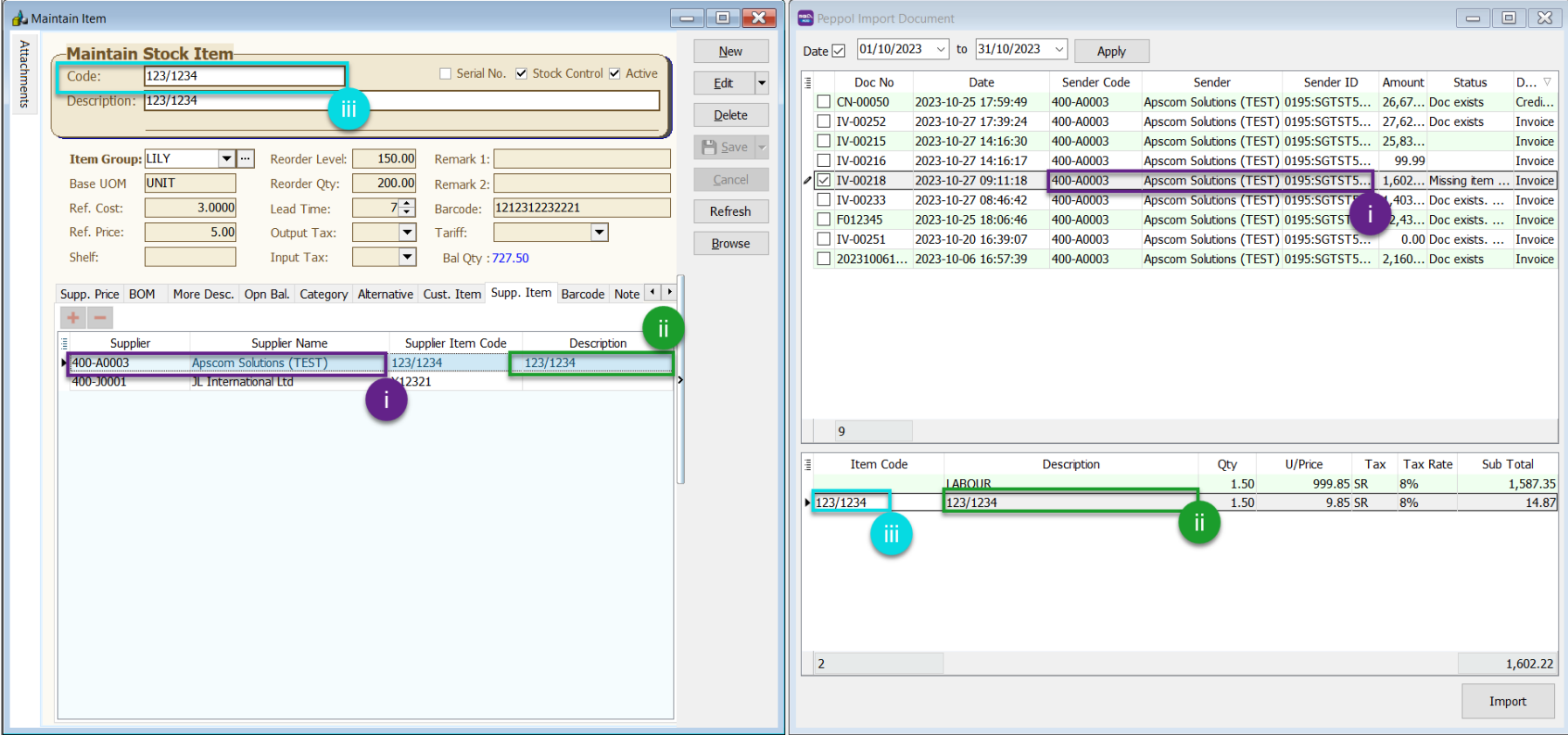Image resolution: width=1568 pixels, height=735 pixels.
Task: Uncheck the Stock Control checkbox
Action: 522,73
